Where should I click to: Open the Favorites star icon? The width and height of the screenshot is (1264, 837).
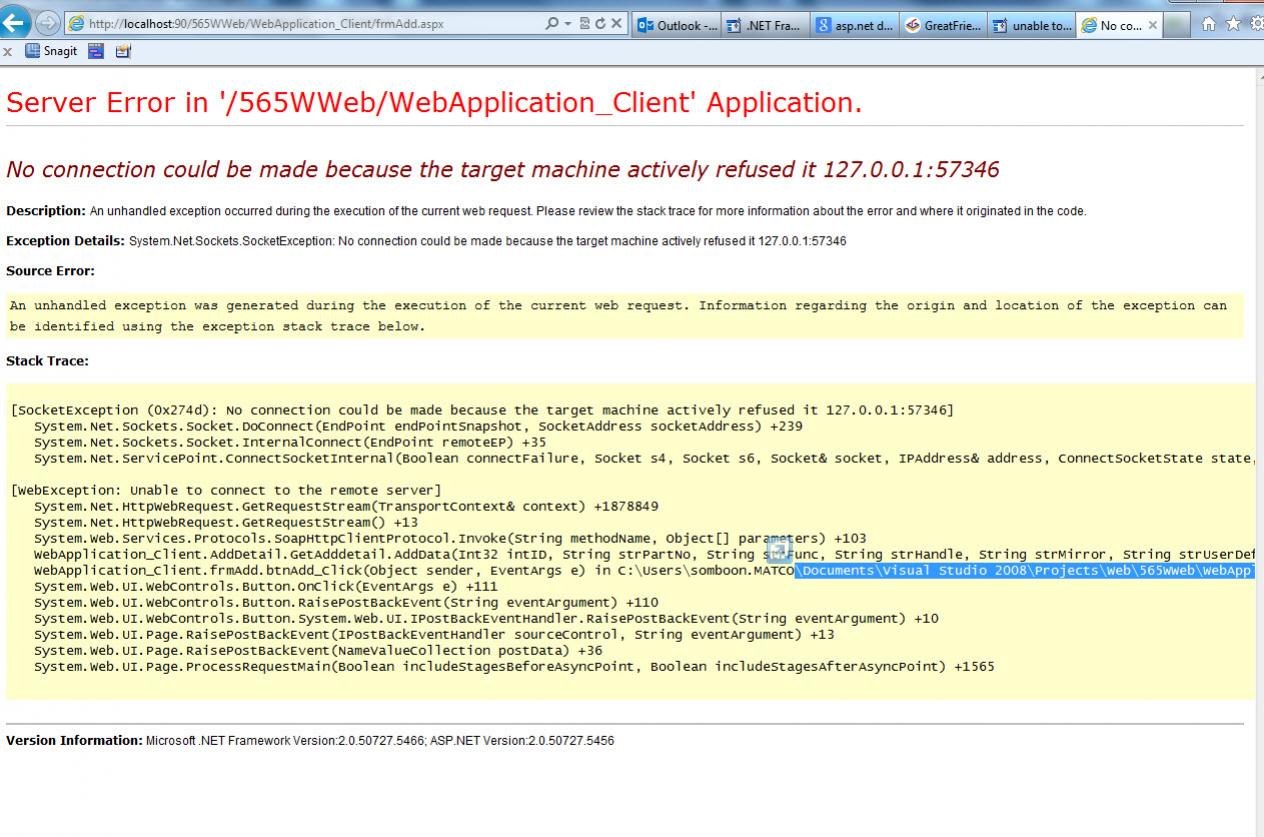(x=1234, y=24)
